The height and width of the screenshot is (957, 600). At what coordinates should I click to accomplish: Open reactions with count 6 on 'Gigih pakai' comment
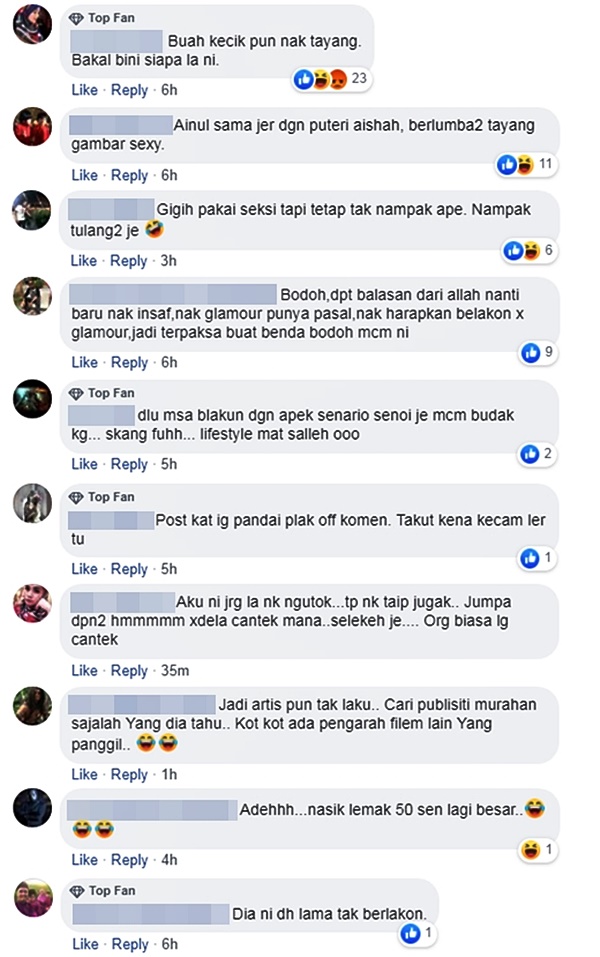pyautogui.click(x=529, y=250)
